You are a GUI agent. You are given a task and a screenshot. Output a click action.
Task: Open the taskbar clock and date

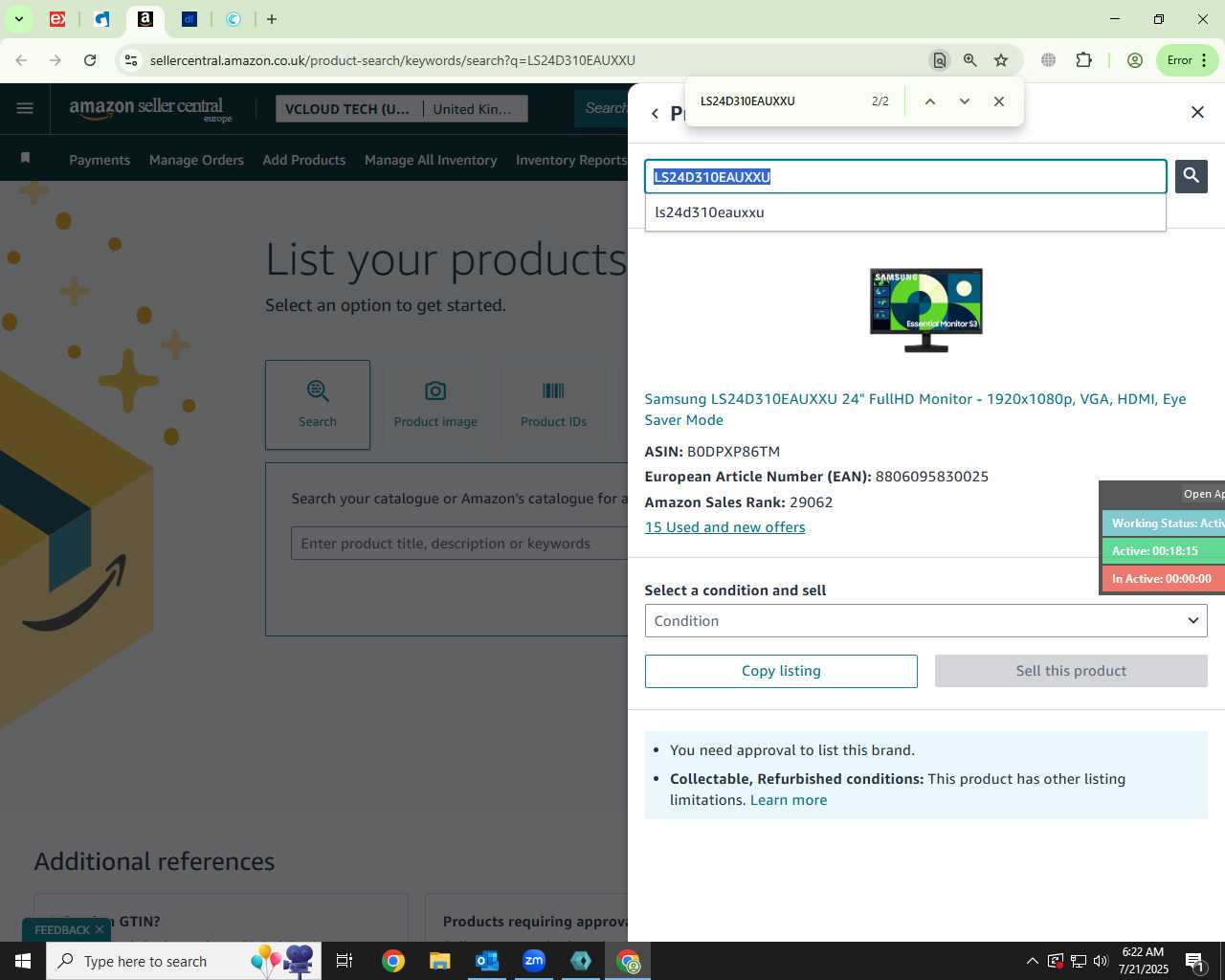pos(1143,961)
